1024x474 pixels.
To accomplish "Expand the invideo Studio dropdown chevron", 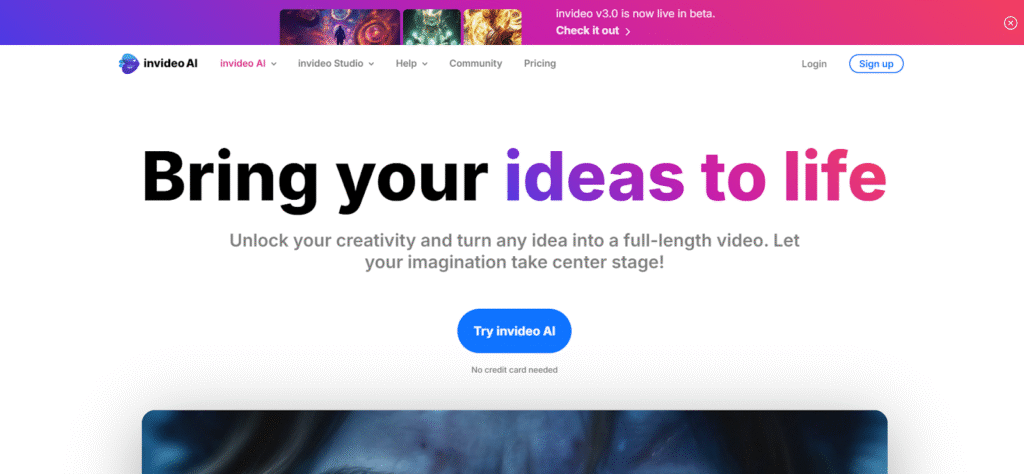I will pos(371,64).
